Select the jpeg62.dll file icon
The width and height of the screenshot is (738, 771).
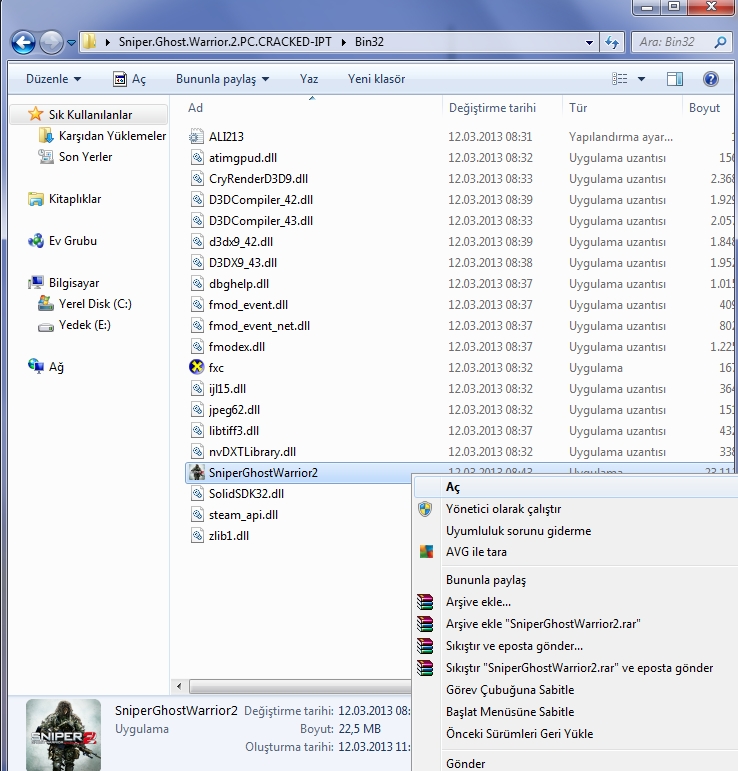click(x=197, y=410)
